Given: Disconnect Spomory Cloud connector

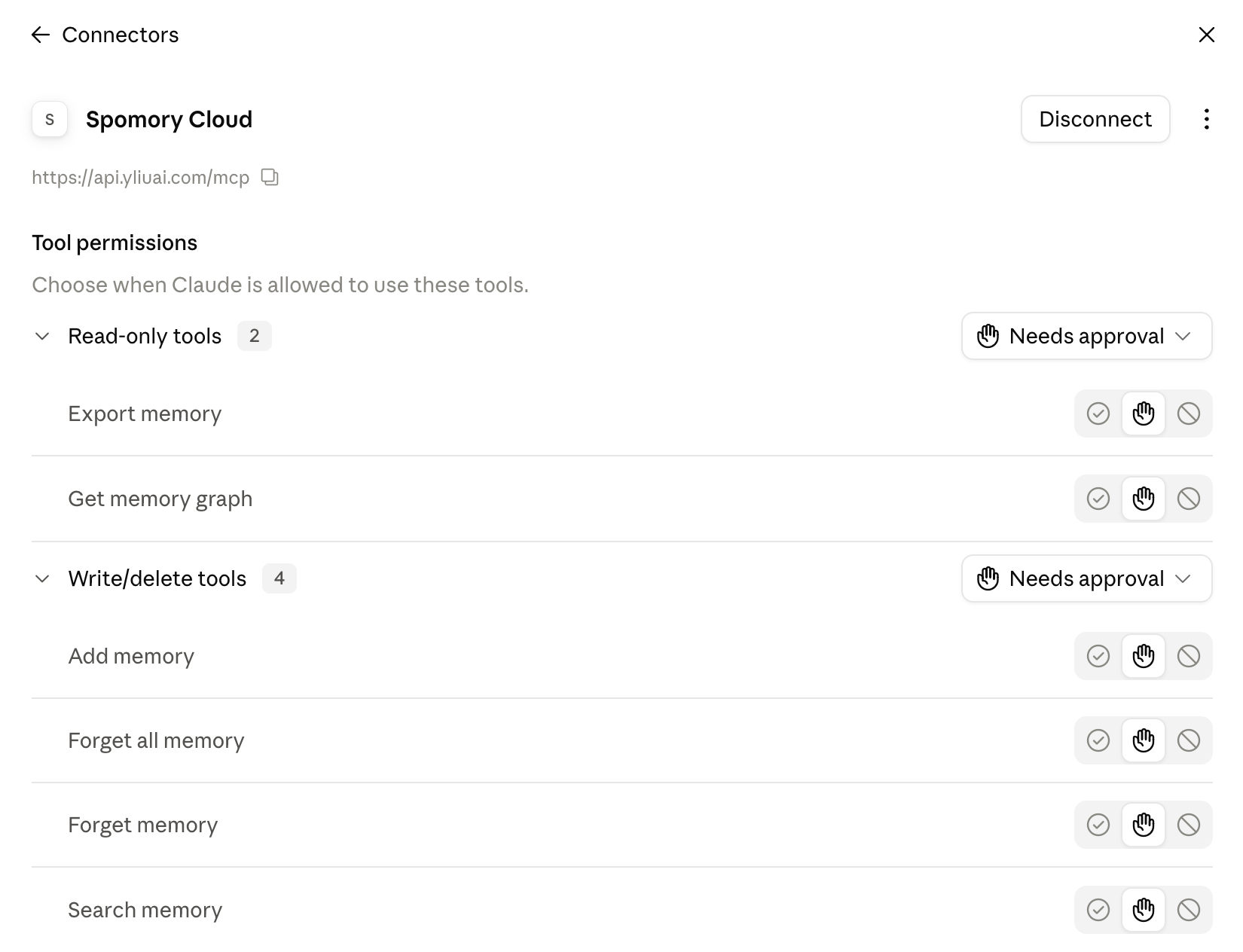Looking at the screenshot, I should [1095, 119].
